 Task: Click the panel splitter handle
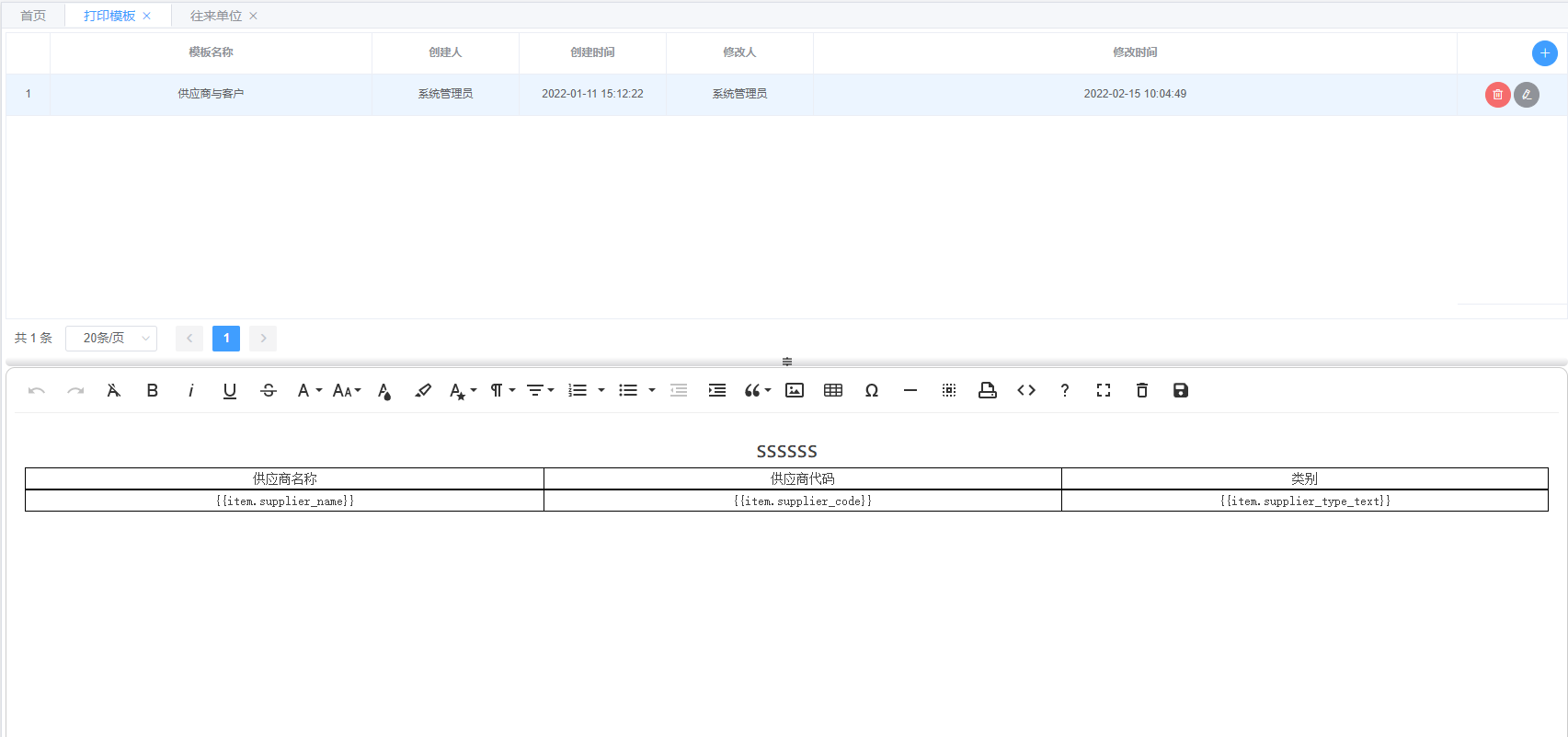(x=787, y=362)
